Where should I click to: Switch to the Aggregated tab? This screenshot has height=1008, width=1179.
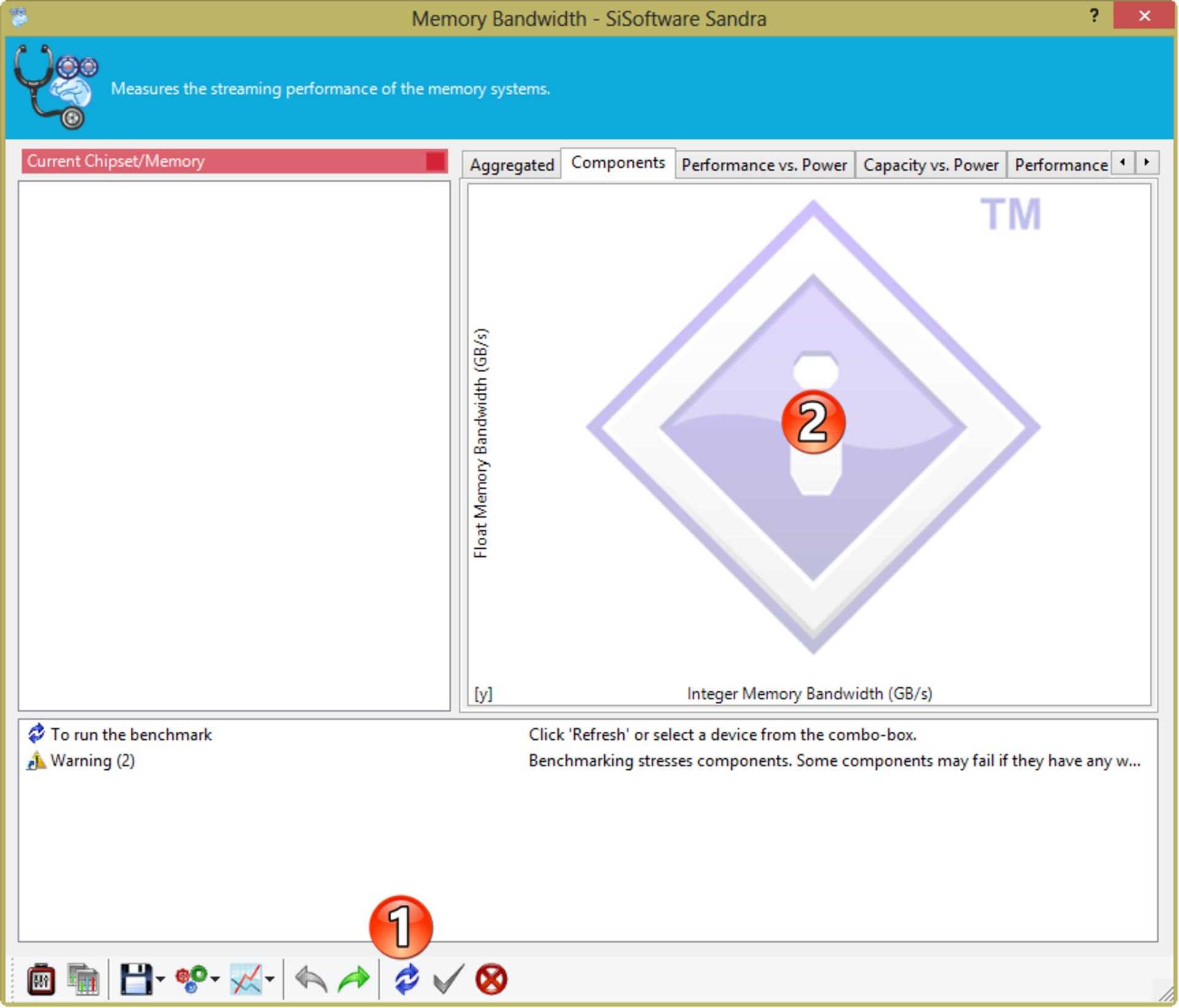tap(512, 165)
